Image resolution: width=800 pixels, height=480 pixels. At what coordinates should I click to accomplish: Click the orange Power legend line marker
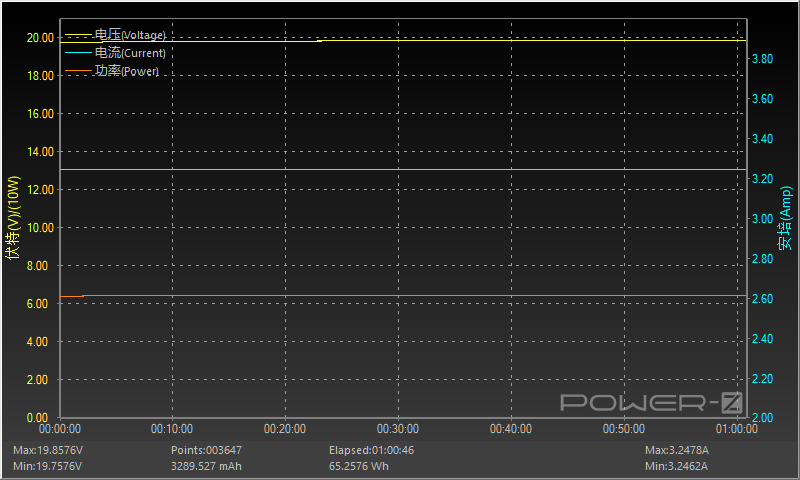[x=77, y=71]
